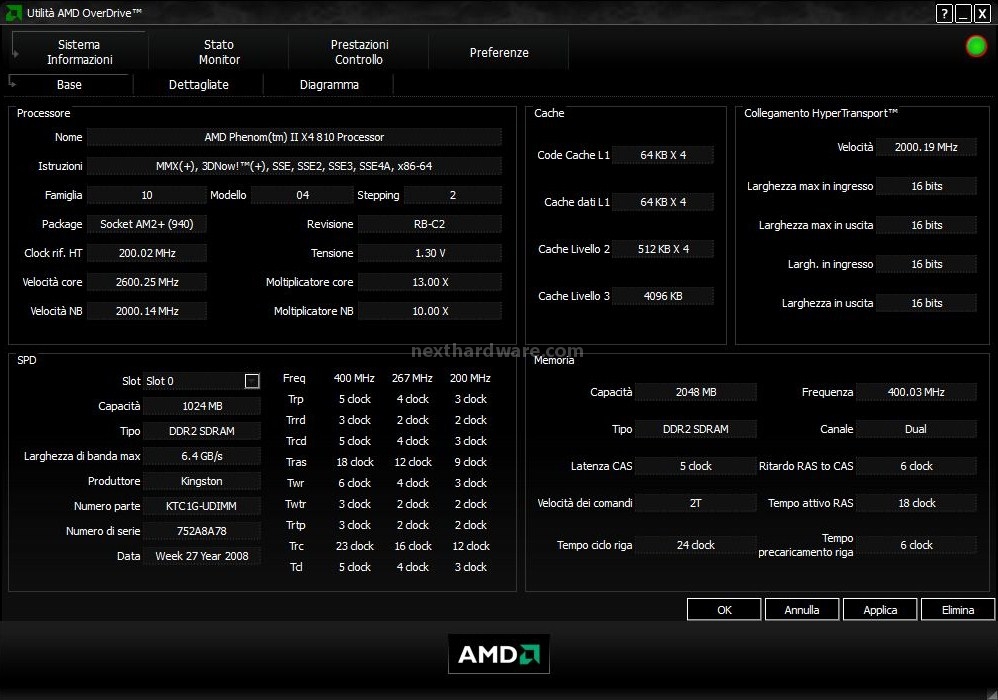Click the processor Nome field
The image size is (998, 700).
(294, 137)
